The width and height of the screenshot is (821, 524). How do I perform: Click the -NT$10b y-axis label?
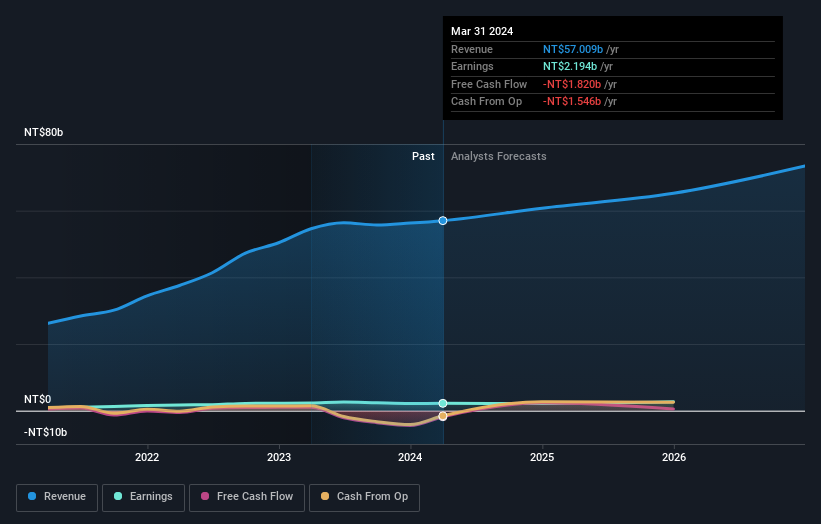coord(46,432)
